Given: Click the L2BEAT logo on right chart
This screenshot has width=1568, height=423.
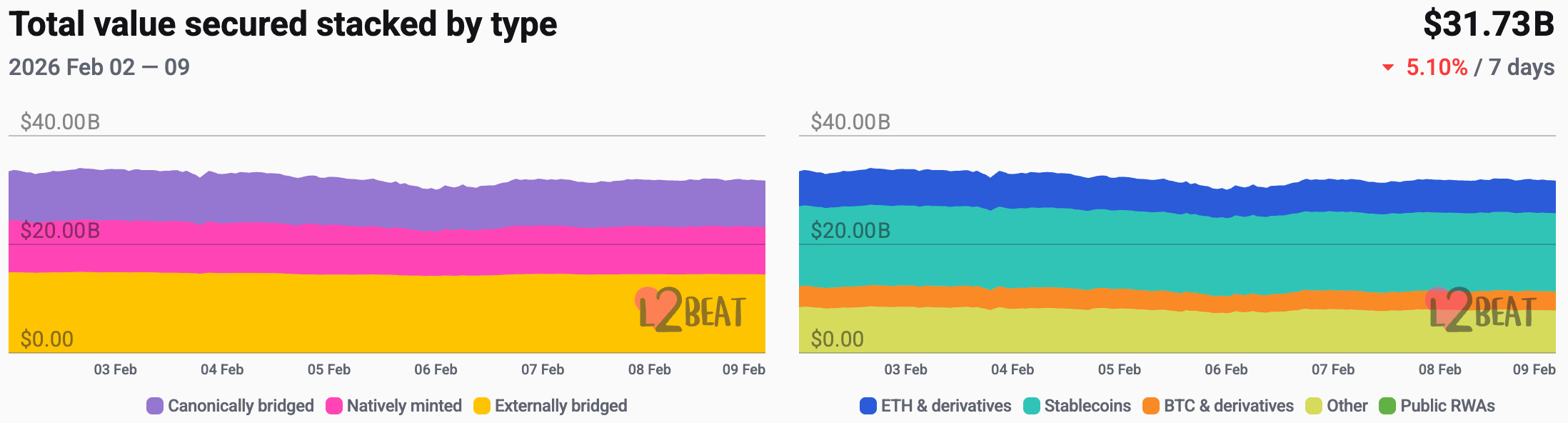Looking at the screenshot, I should 1481,311.
